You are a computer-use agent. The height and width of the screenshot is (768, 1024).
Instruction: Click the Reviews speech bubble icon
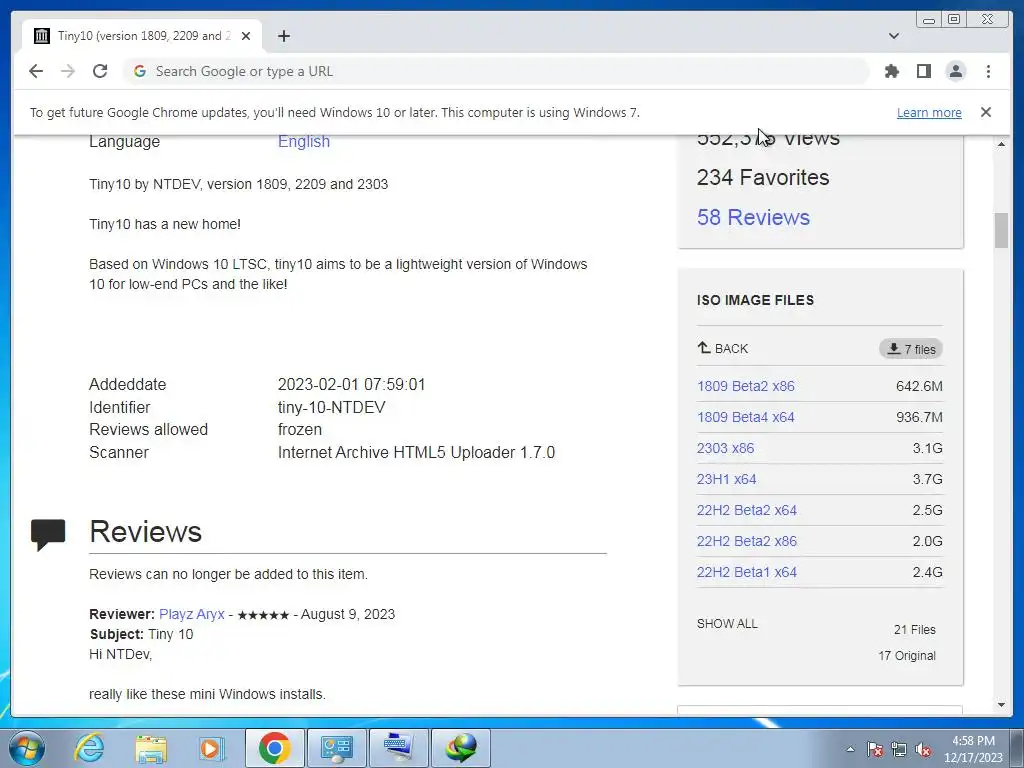point(48,535)
